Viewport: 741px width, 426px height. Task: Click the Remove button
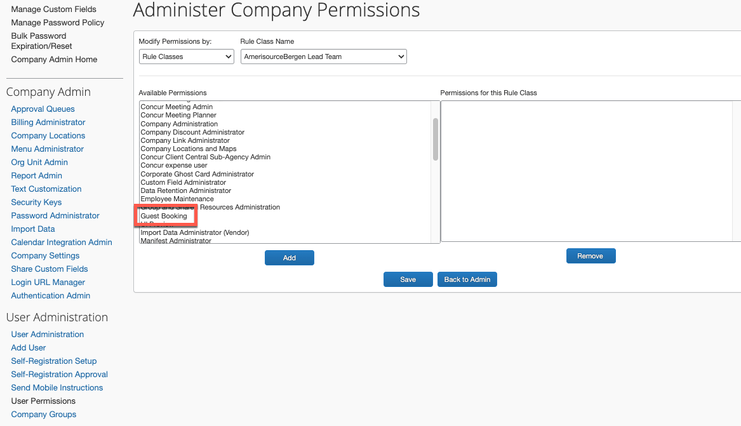click(591, 256)
